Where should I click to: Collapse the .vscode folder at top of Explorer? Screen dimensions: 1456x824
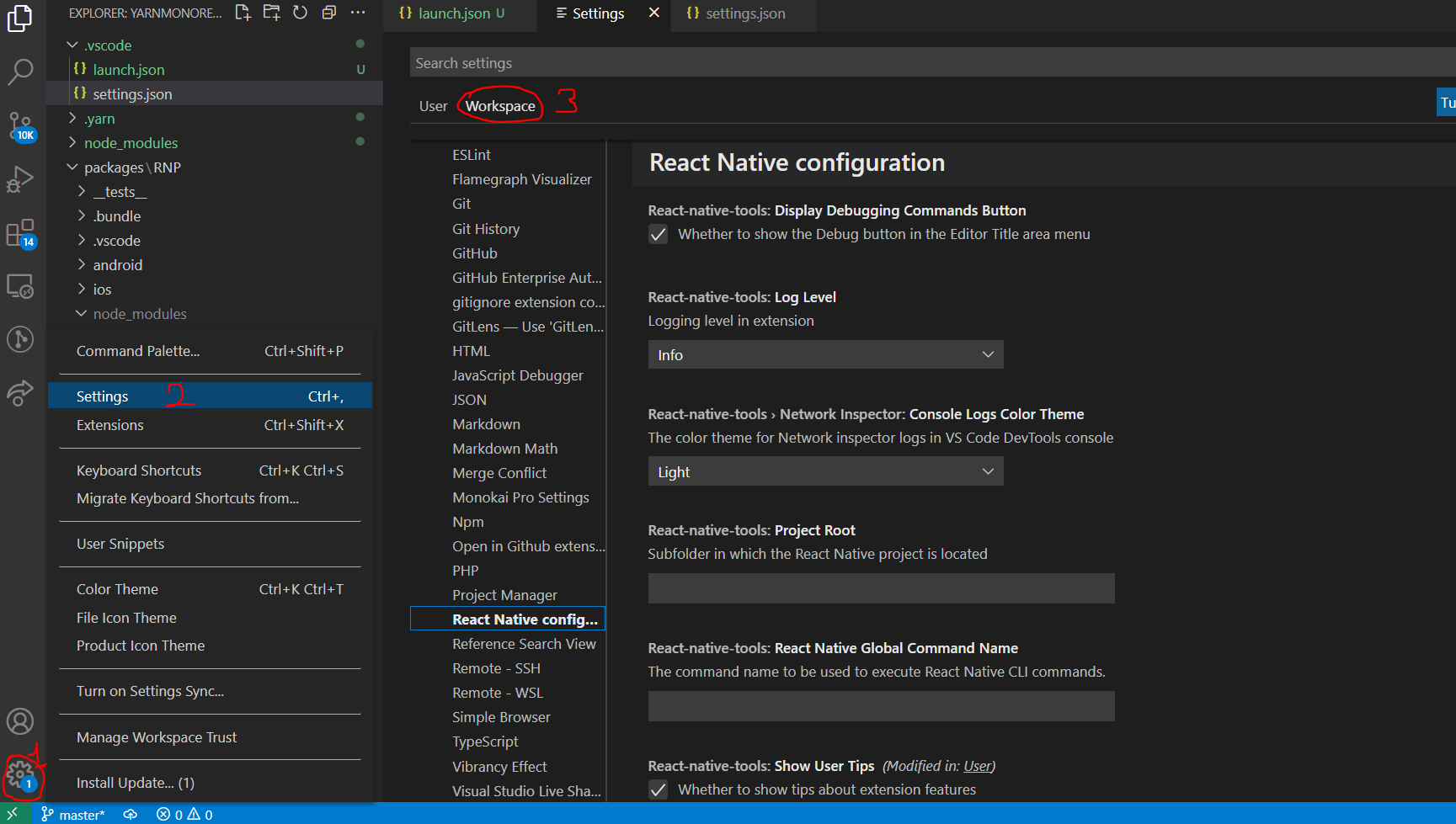[215, 45]
